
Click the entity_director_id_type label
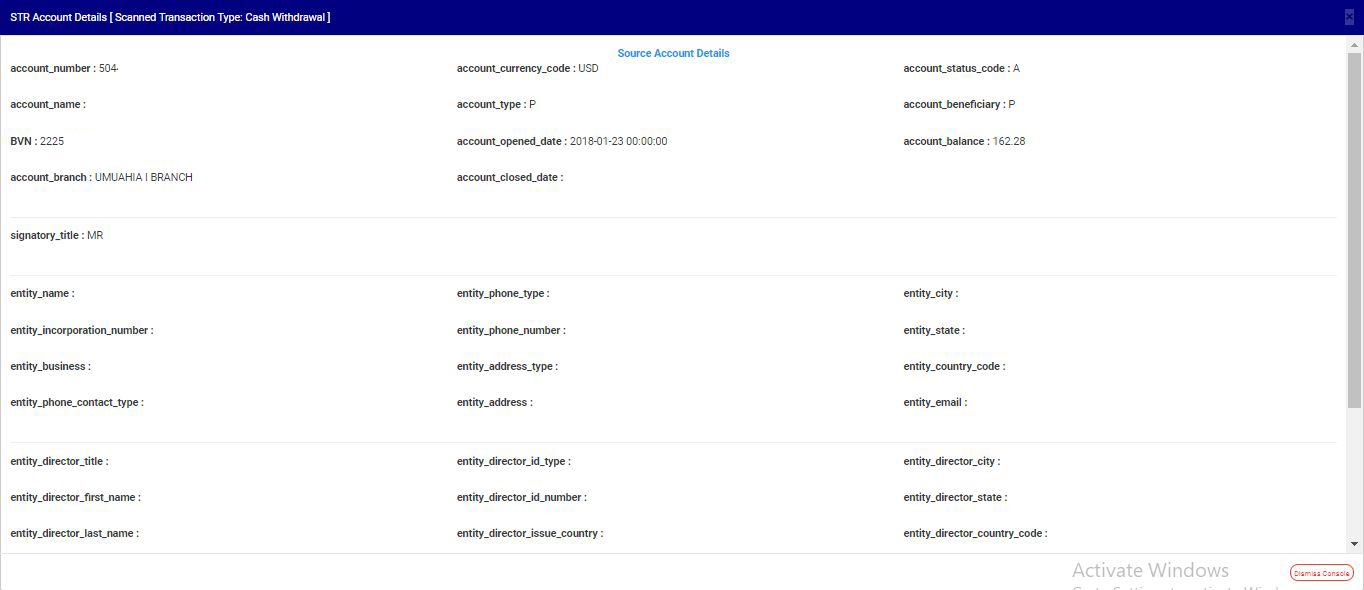pos(513,462)
